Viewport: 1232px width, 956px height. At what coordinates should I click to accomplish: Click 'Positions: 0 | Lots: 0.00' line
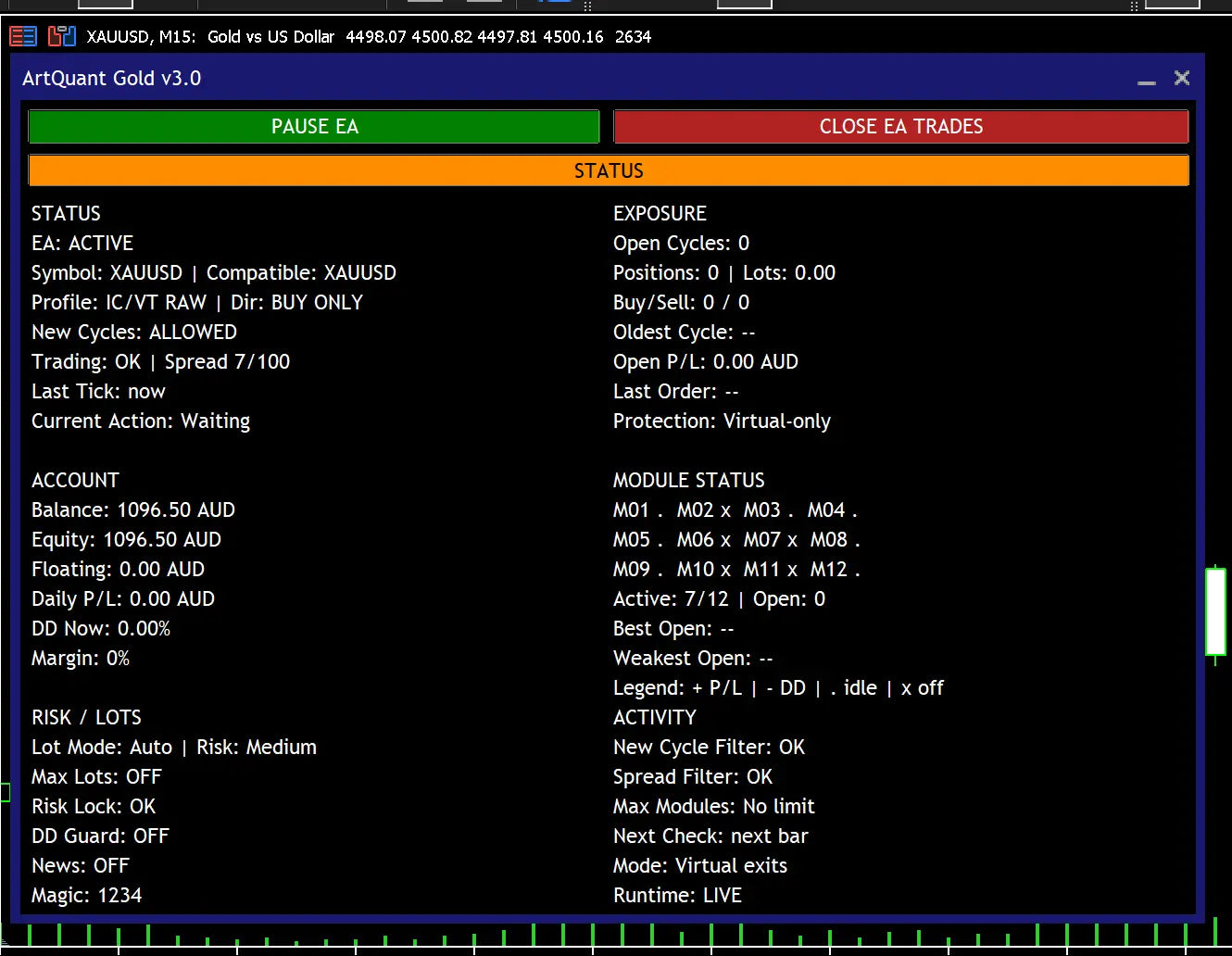tap(724, 272)
